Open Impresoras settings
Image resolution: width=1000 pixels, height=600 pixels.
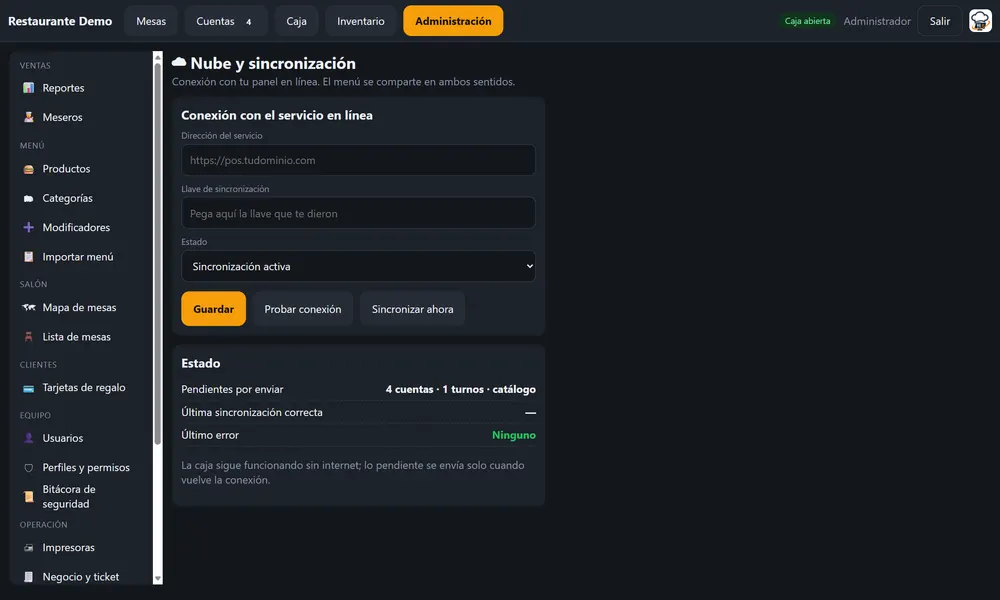click(x=80, y=548)
